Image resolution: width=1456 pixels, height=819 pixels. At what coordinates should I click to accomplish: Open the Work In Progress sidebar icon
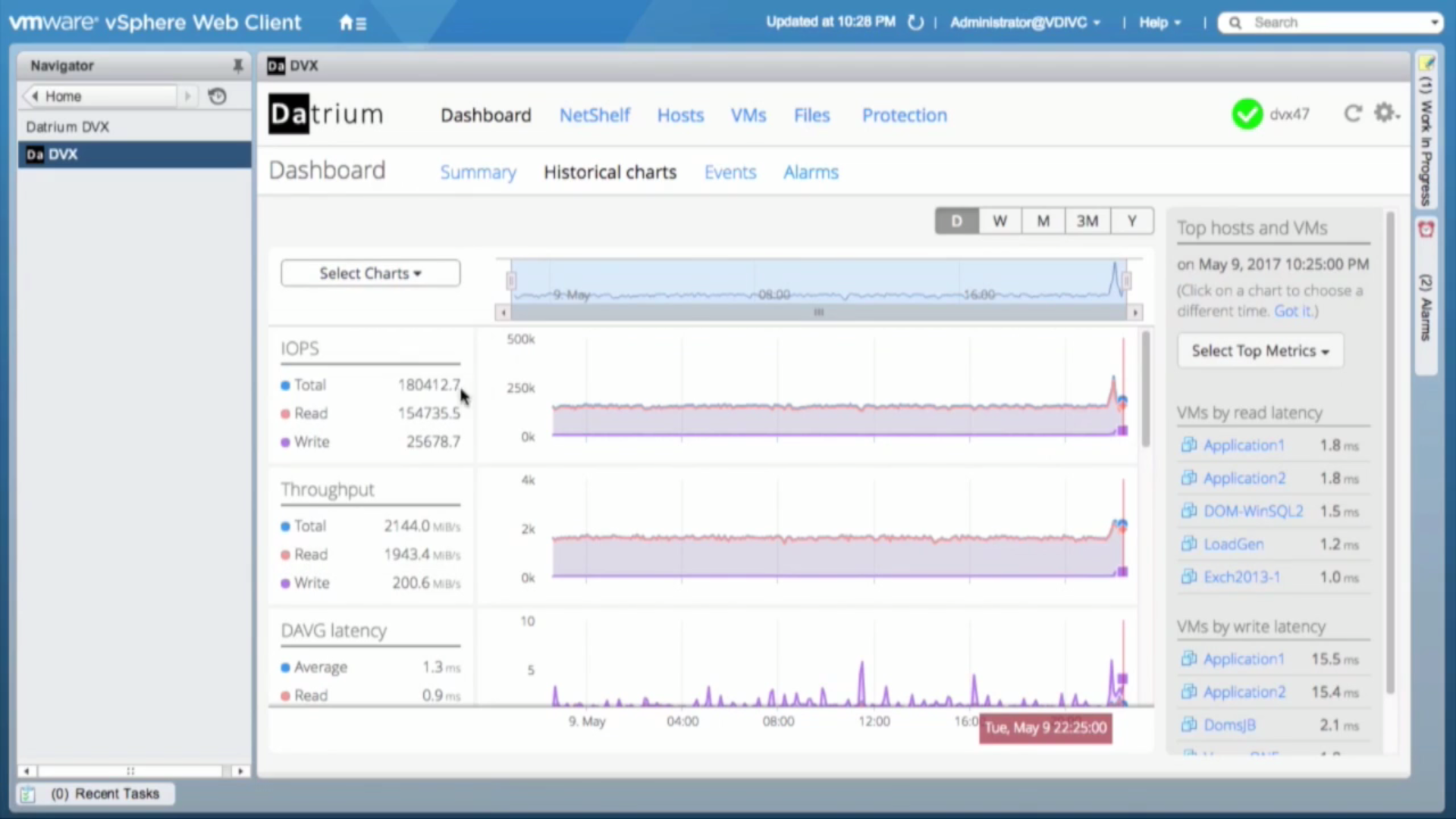pyautogui.click(x=1426, y=64)
